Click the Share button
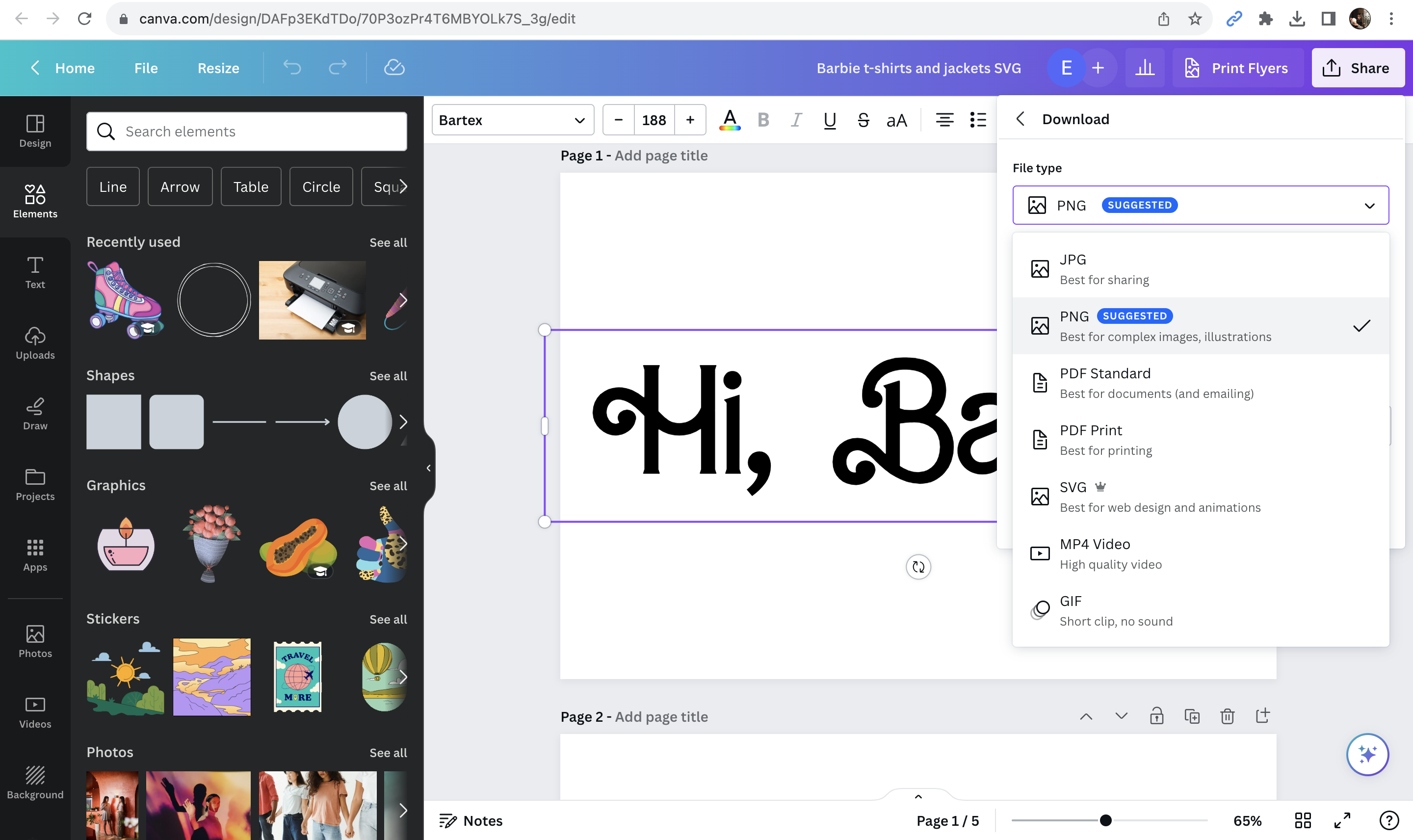The height and width of the screenshot is (840, 1413). (x=1357, y=68)
